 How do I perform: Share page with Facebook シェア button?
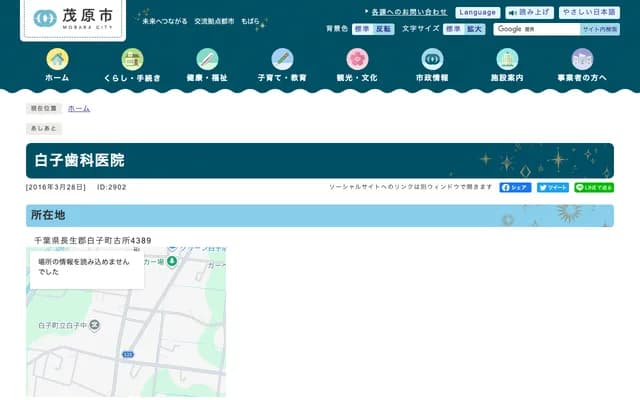tap(515, 187)
